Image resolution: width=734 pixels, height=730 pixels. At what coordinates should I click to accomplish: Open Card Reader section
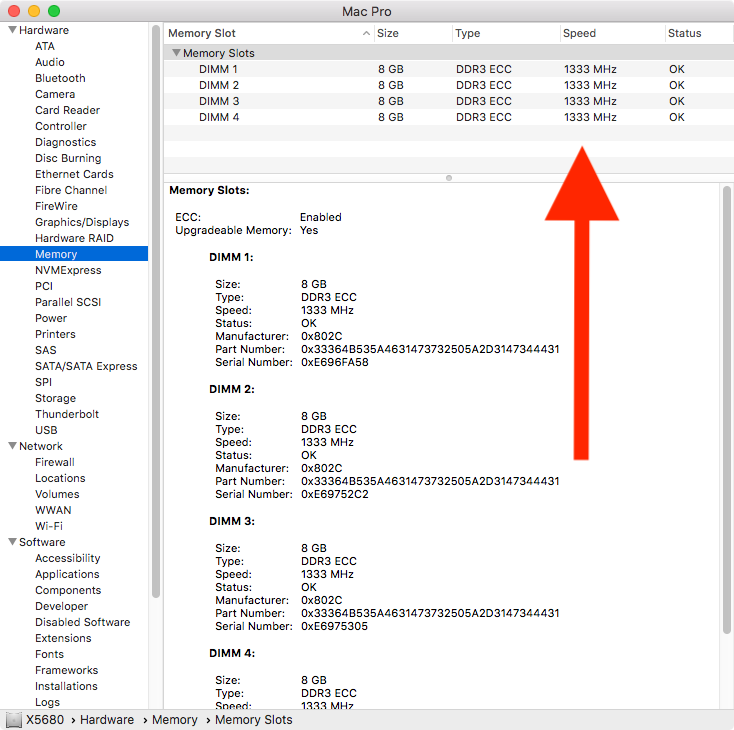[x=67, y=110]
